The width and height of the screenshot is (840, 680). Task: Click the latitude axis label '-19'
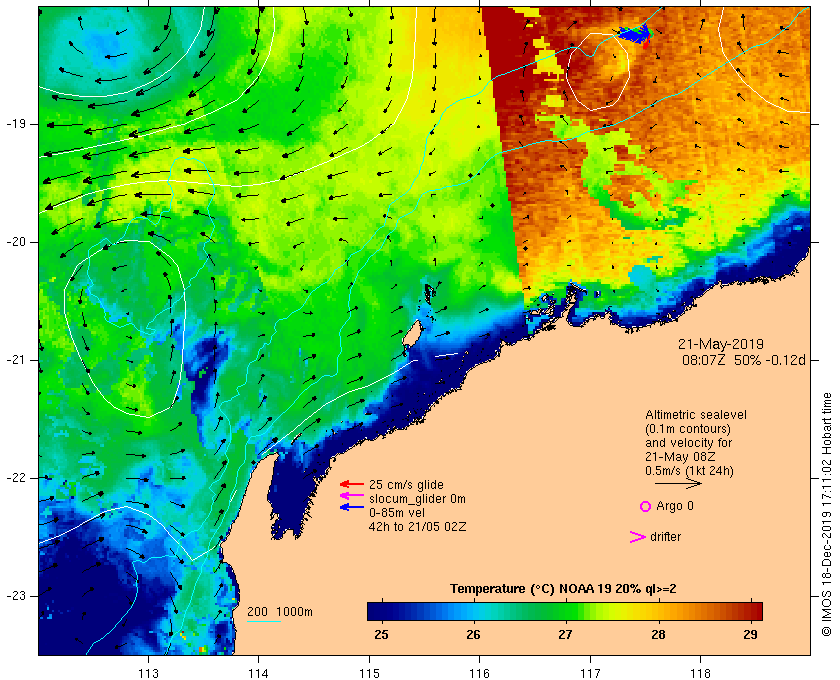[x=16, y=124]
